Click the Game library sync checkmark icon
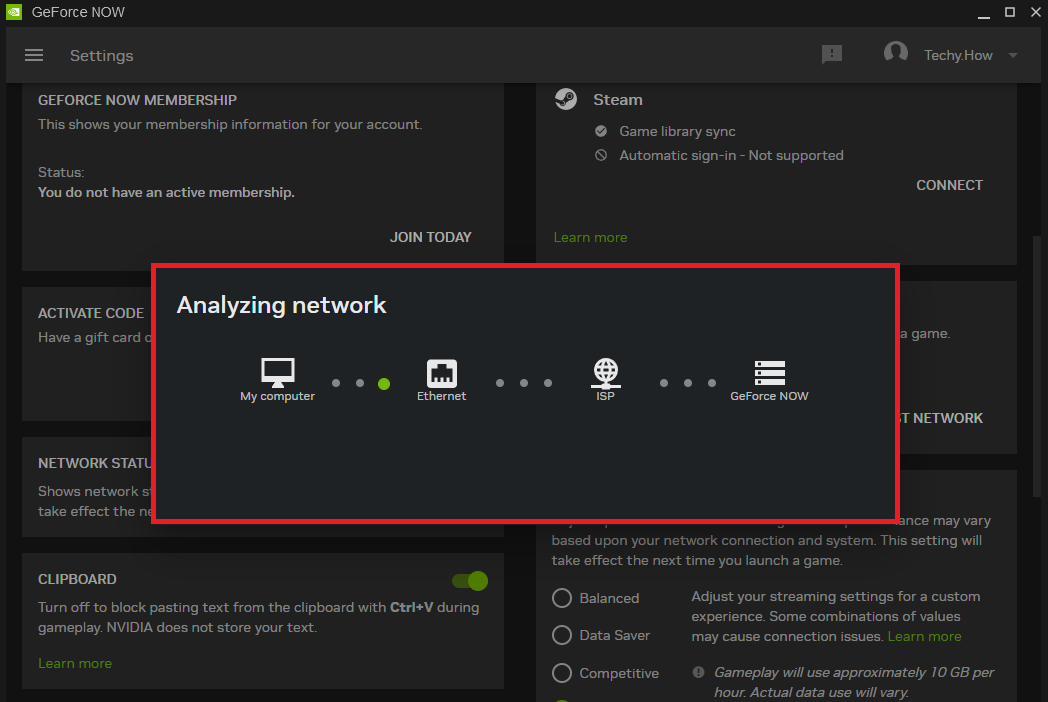This screenshot has width=1048, height=702. [x=601, y=131]
